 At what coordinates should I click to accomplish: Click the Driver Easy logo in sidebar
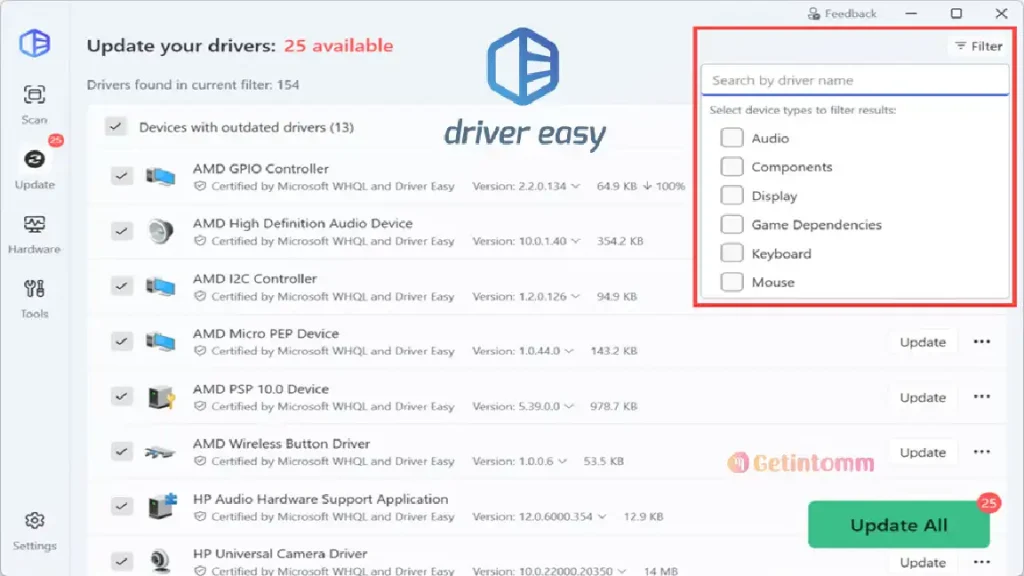click(35, 43)
